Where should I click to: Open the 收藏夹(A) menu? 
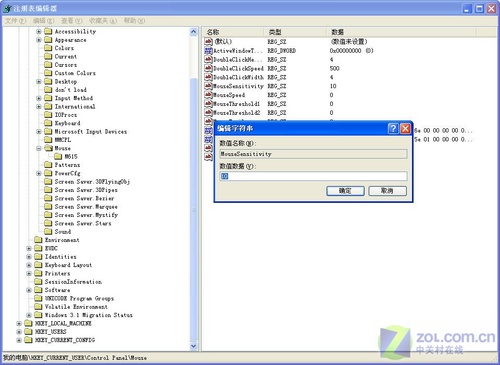pyautogui.click(x=103, y=21)
